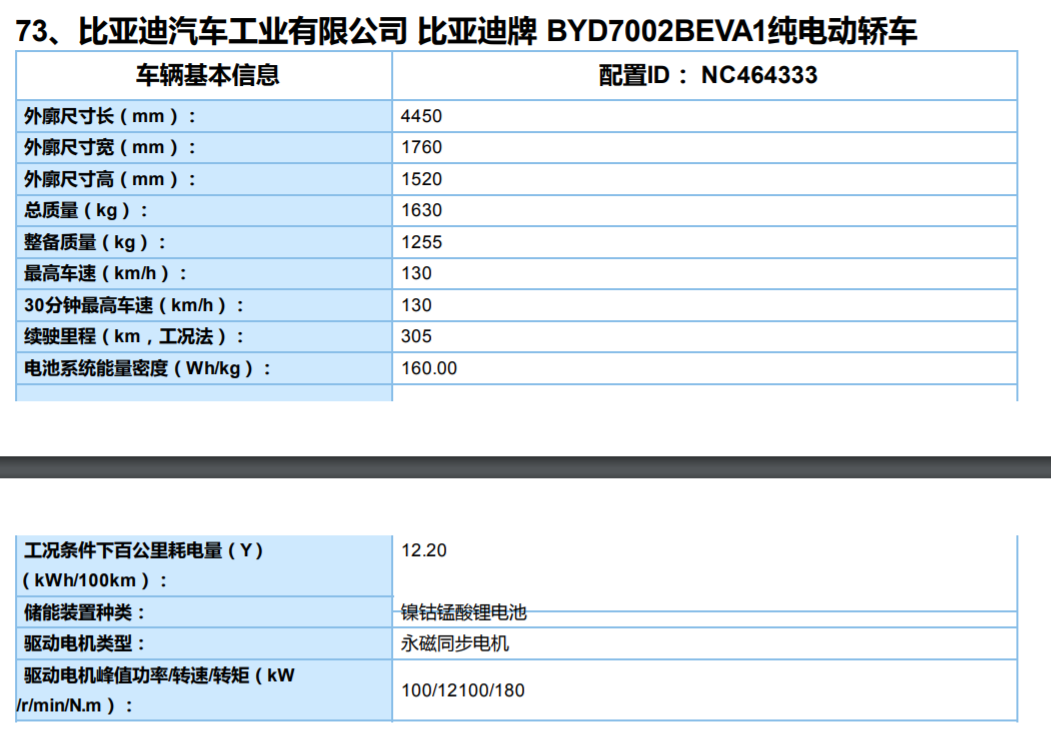Click the configuration ID 'NC464333'
Viewport: 1051px width, 739px height.
pyautogui.click(x=759, y=75)
